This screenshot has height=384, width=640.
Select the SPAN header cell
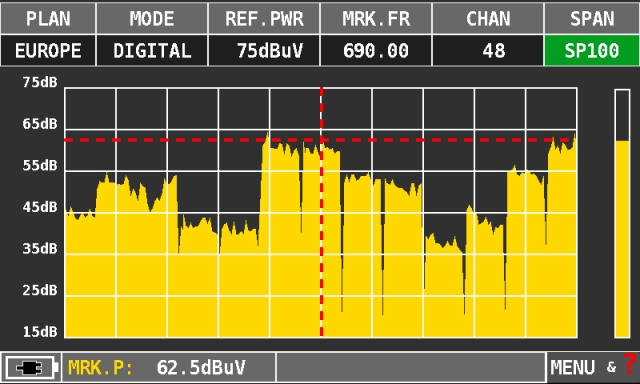592,18
